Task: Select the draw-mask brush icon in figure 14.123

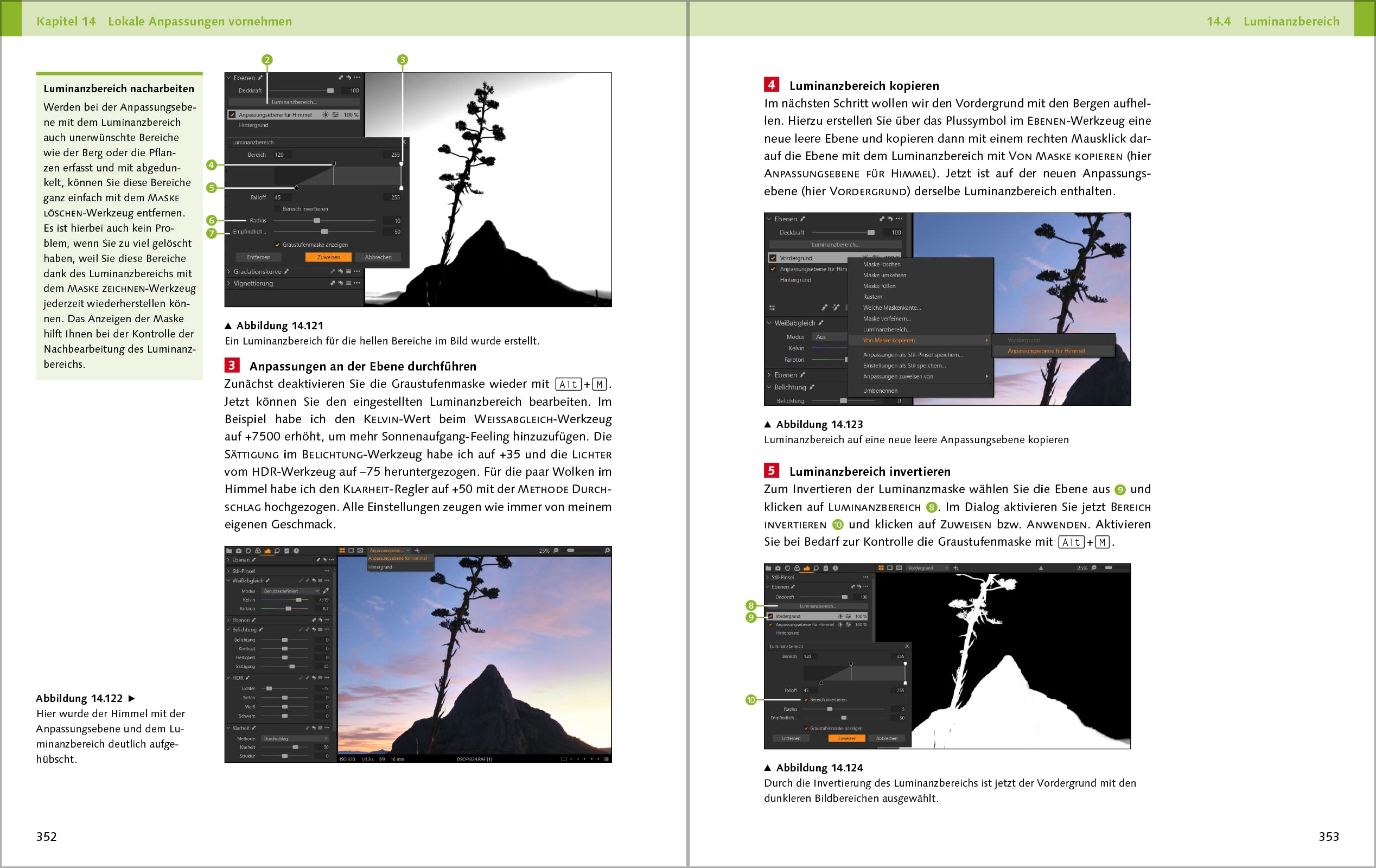Action: click(825, 308)
